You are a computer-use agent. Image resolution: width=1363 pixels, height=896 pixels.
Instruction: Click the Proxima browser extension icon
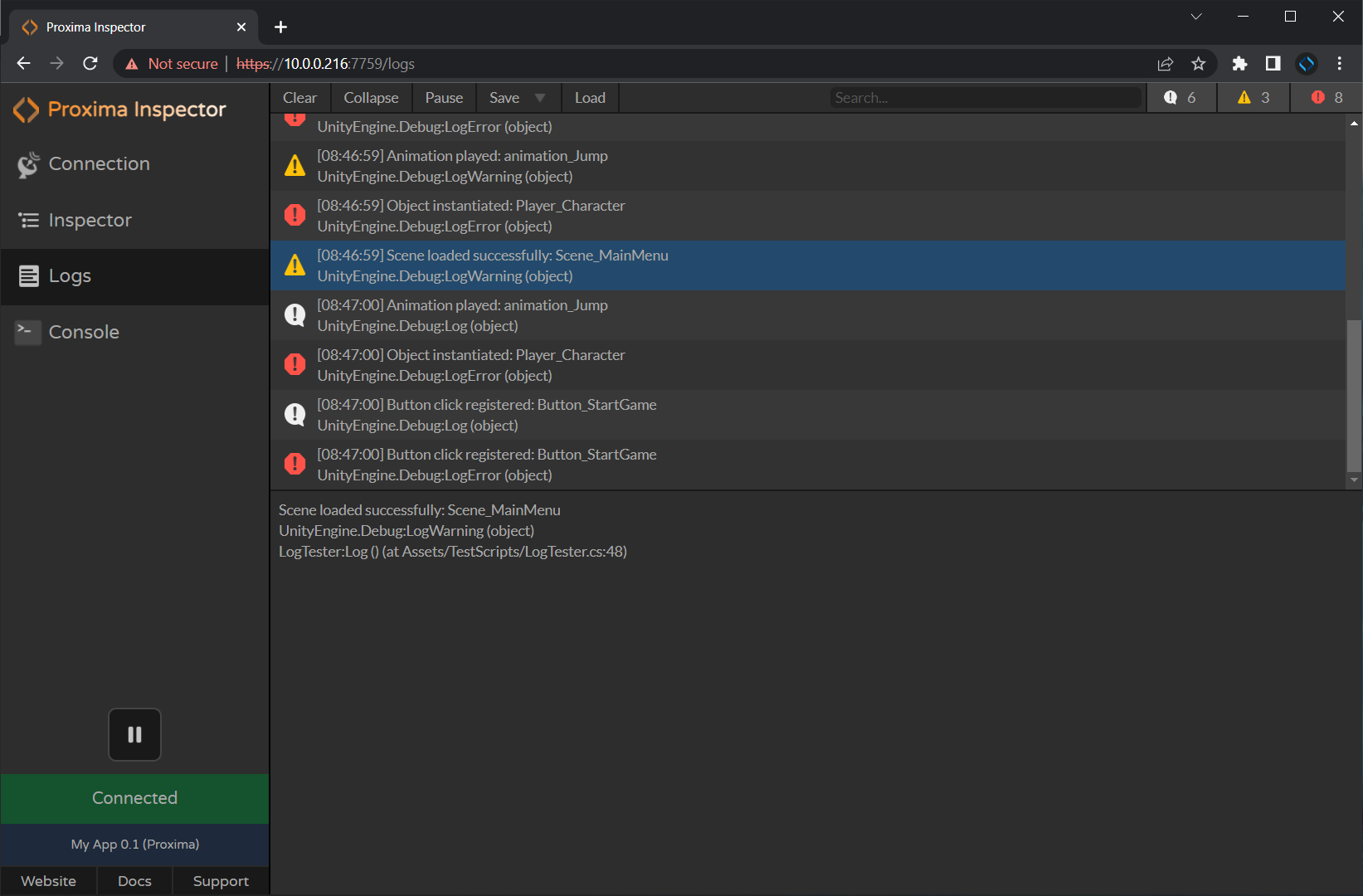pos(1307,63)
